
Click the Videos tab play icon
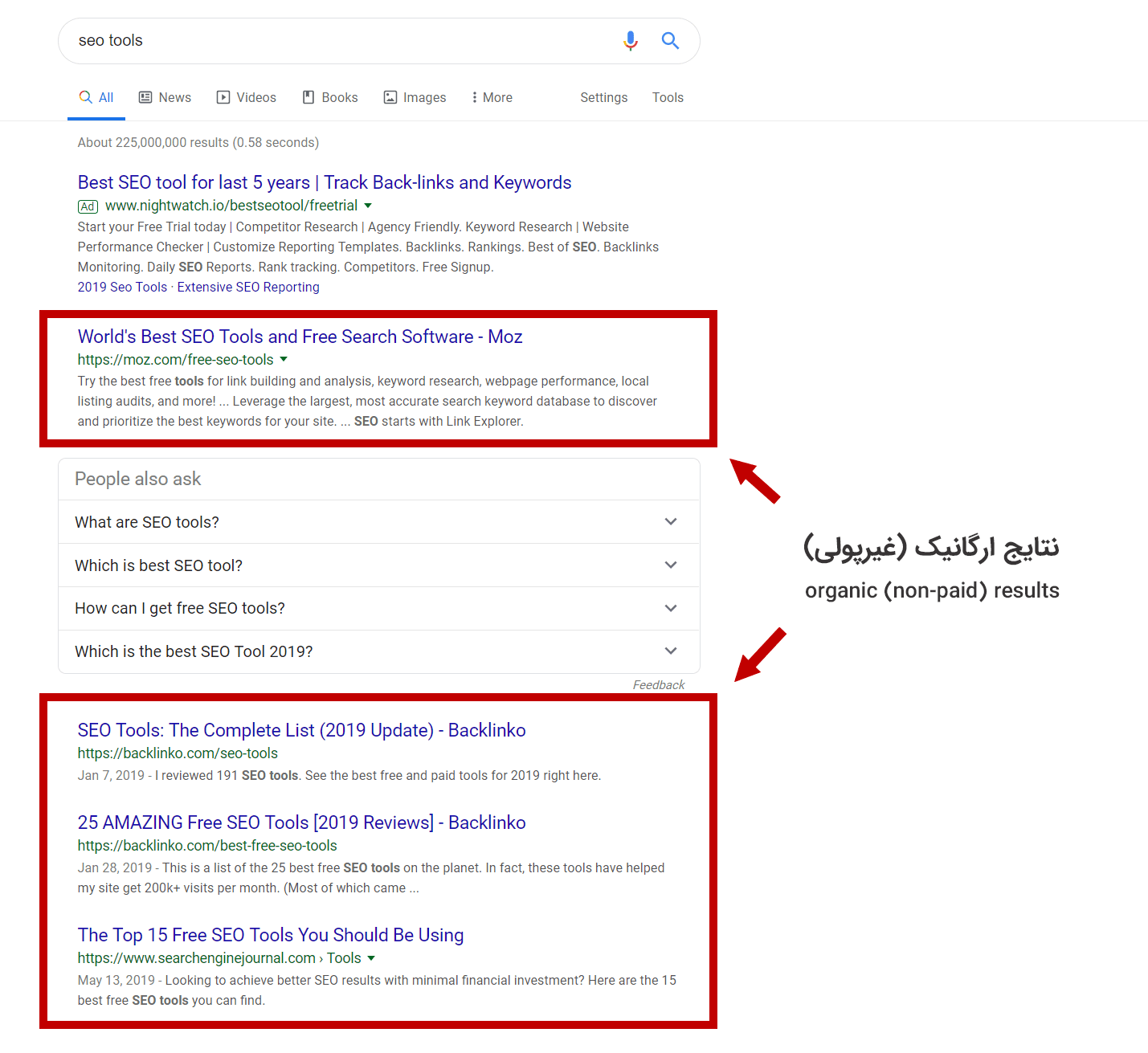(223, 97)
